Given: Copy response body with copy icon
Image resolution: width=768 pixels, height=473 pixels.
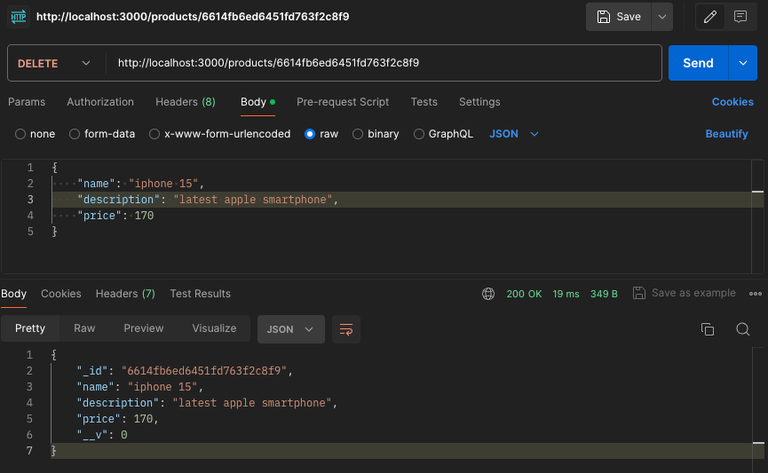Looking at the screenshot, I should point(707,329).
